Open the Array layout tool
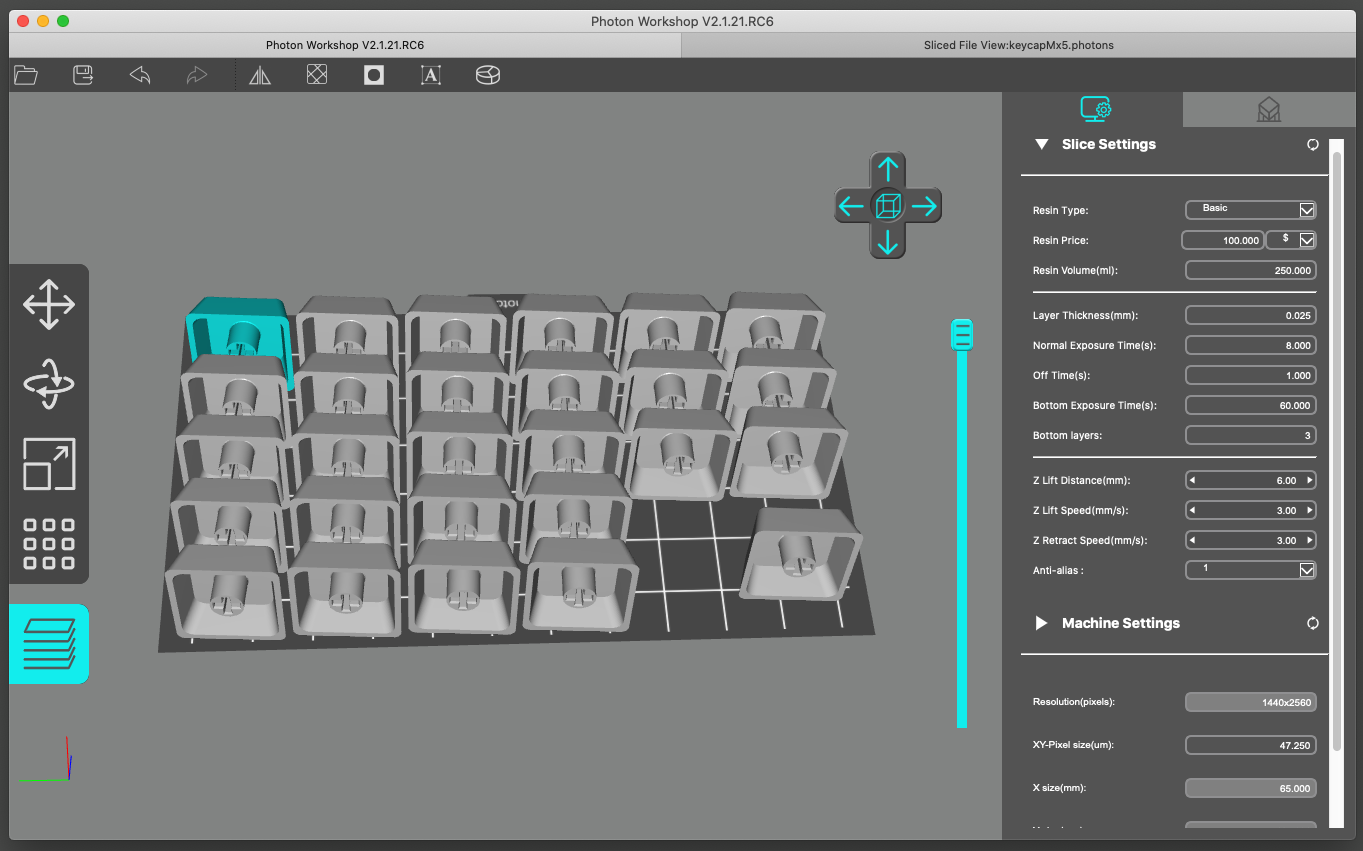 click(49, 544)
